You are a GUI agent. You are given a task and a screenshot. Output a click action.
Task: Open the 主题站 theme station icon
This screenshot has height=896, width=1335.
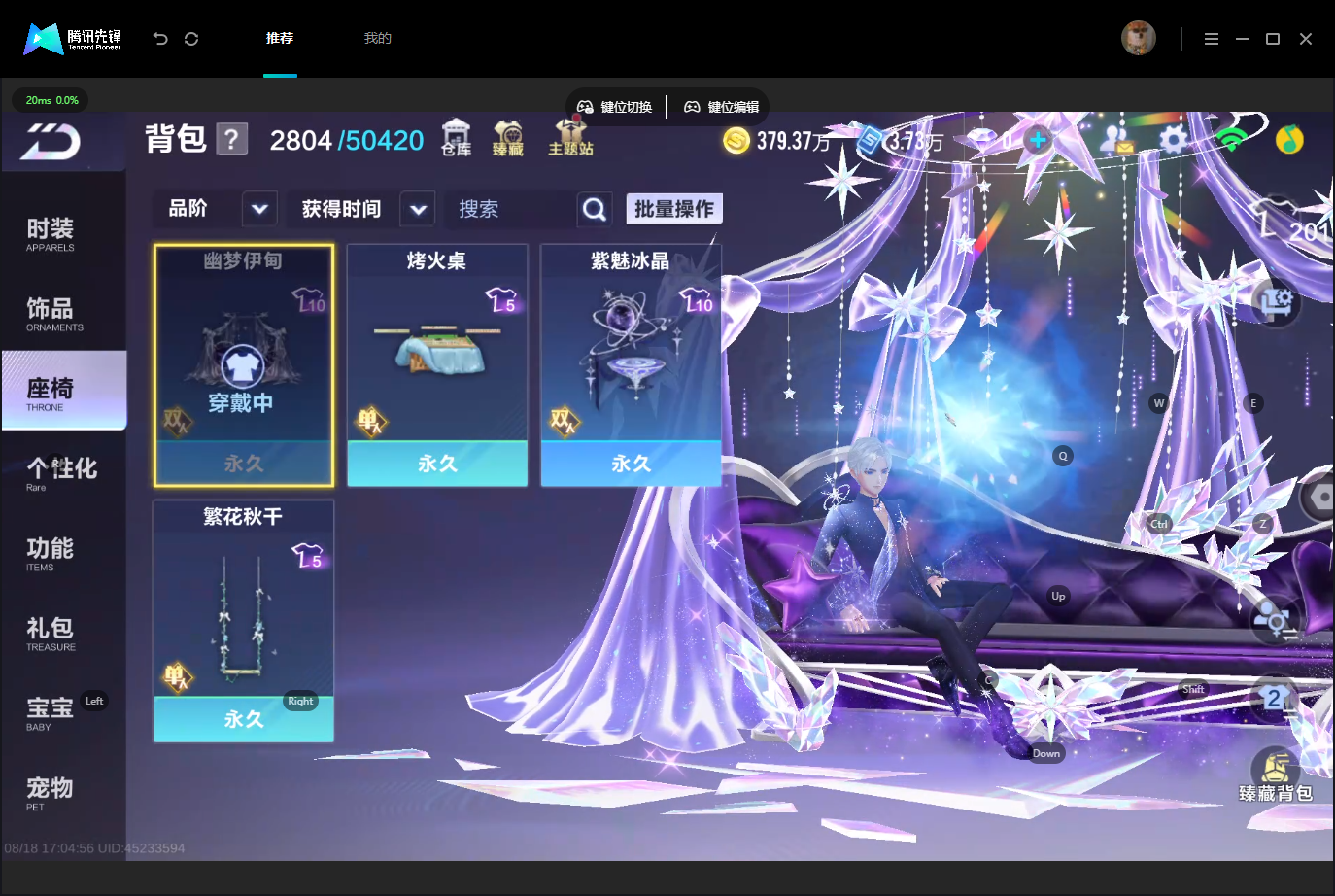coord(571,137)
